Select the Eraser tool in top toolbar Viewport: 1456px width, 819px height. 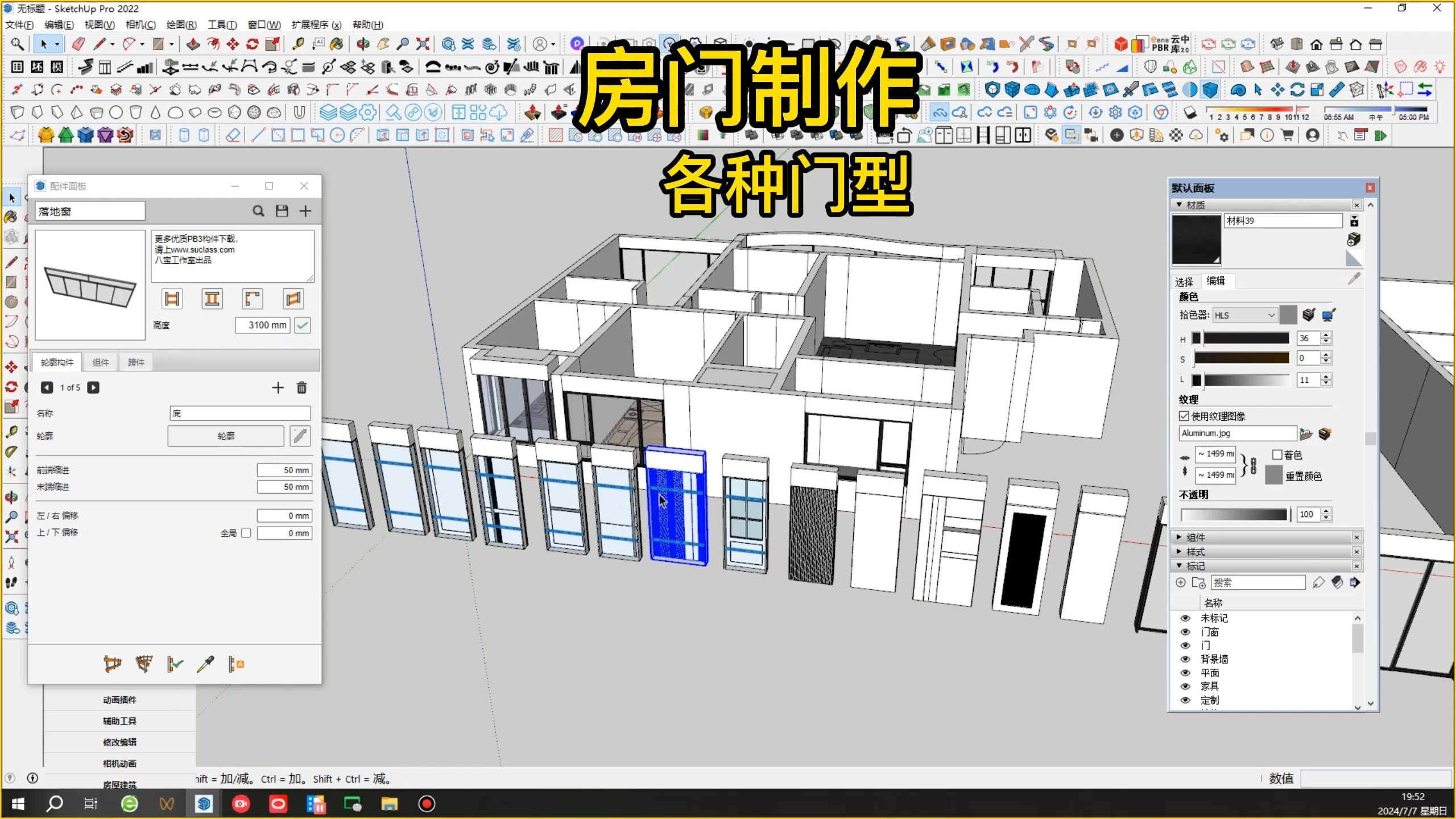coord(78,44)
